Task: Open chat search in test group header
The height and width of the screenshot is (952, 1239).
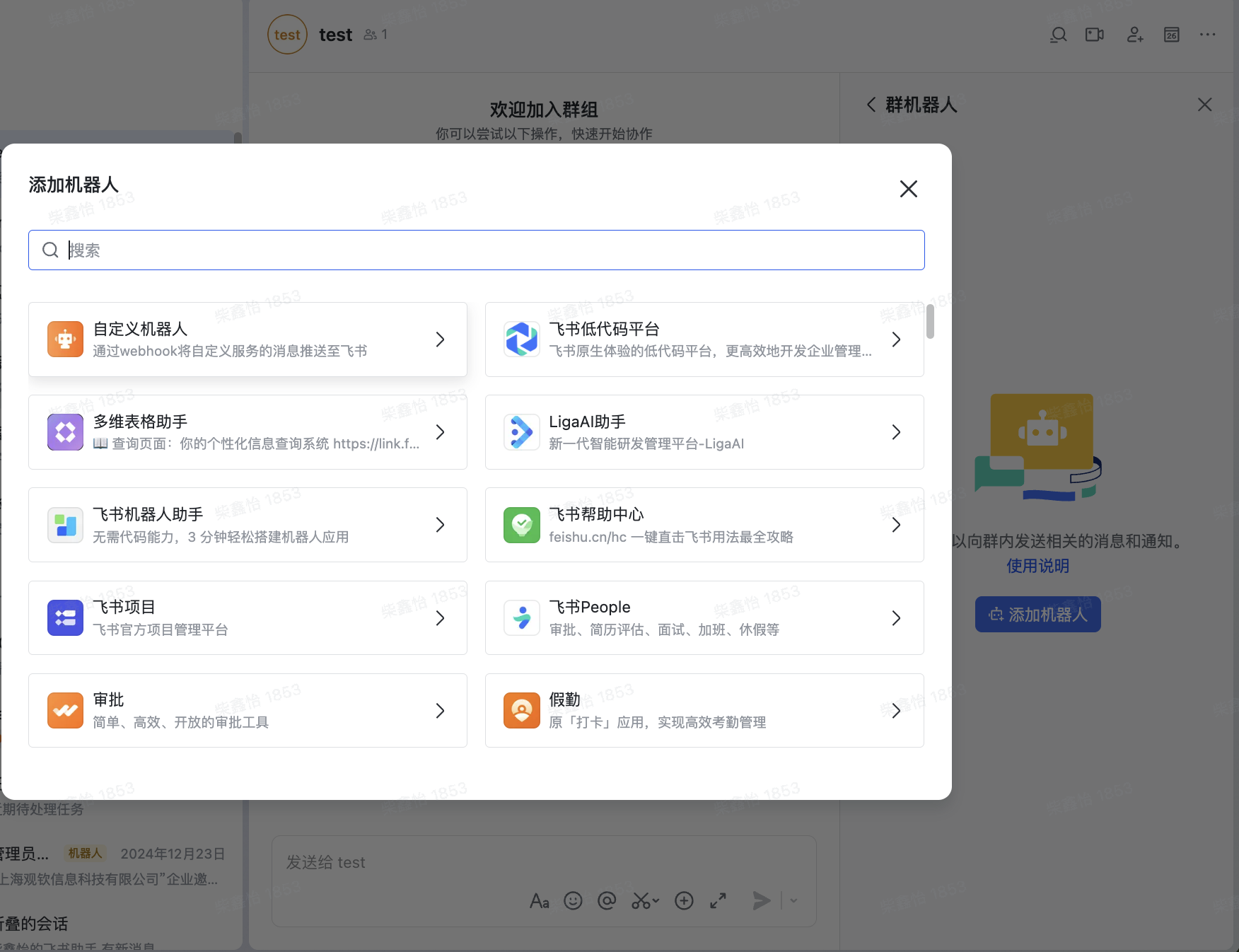Action: pos(1058,35)
